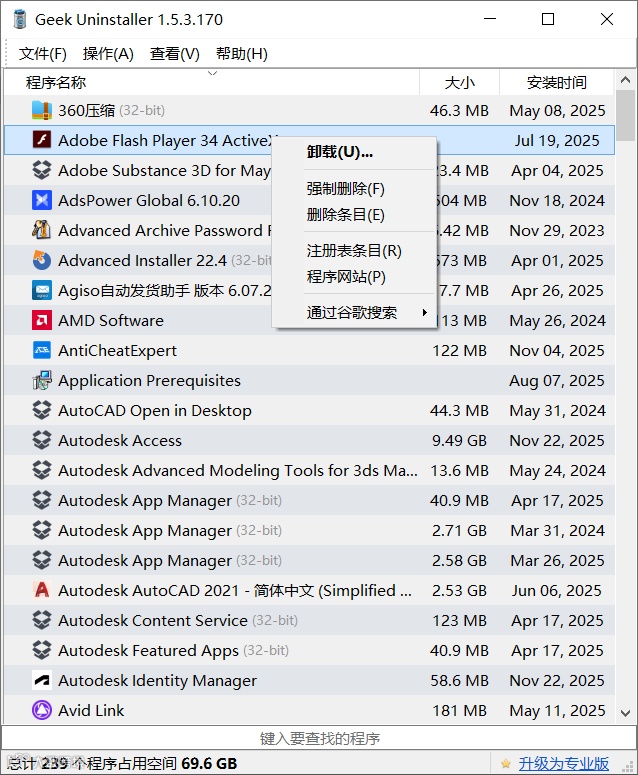Click the AutoCAD Open in Desktop icon

[x=42, y=410]
